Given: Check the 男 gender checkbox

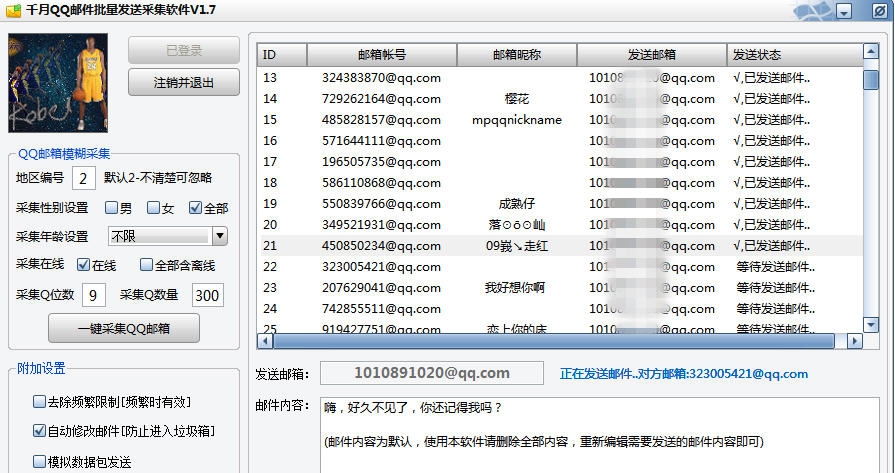Looking at the screenshot, I should click(x=111, y=208).
